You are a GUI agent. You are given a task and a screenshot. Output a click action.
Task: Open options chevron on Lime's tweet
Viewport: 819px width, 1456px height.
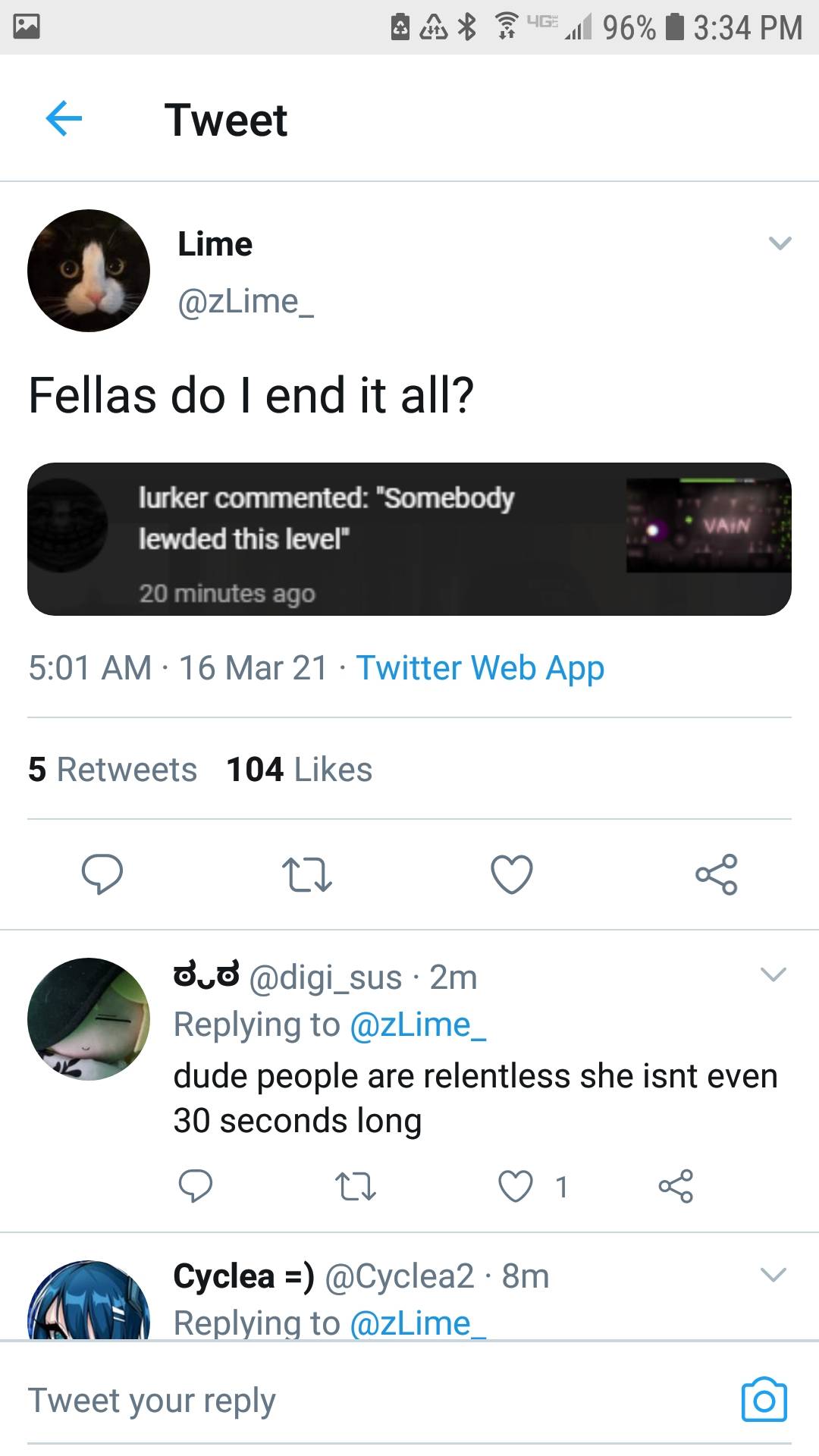point(780,243)
